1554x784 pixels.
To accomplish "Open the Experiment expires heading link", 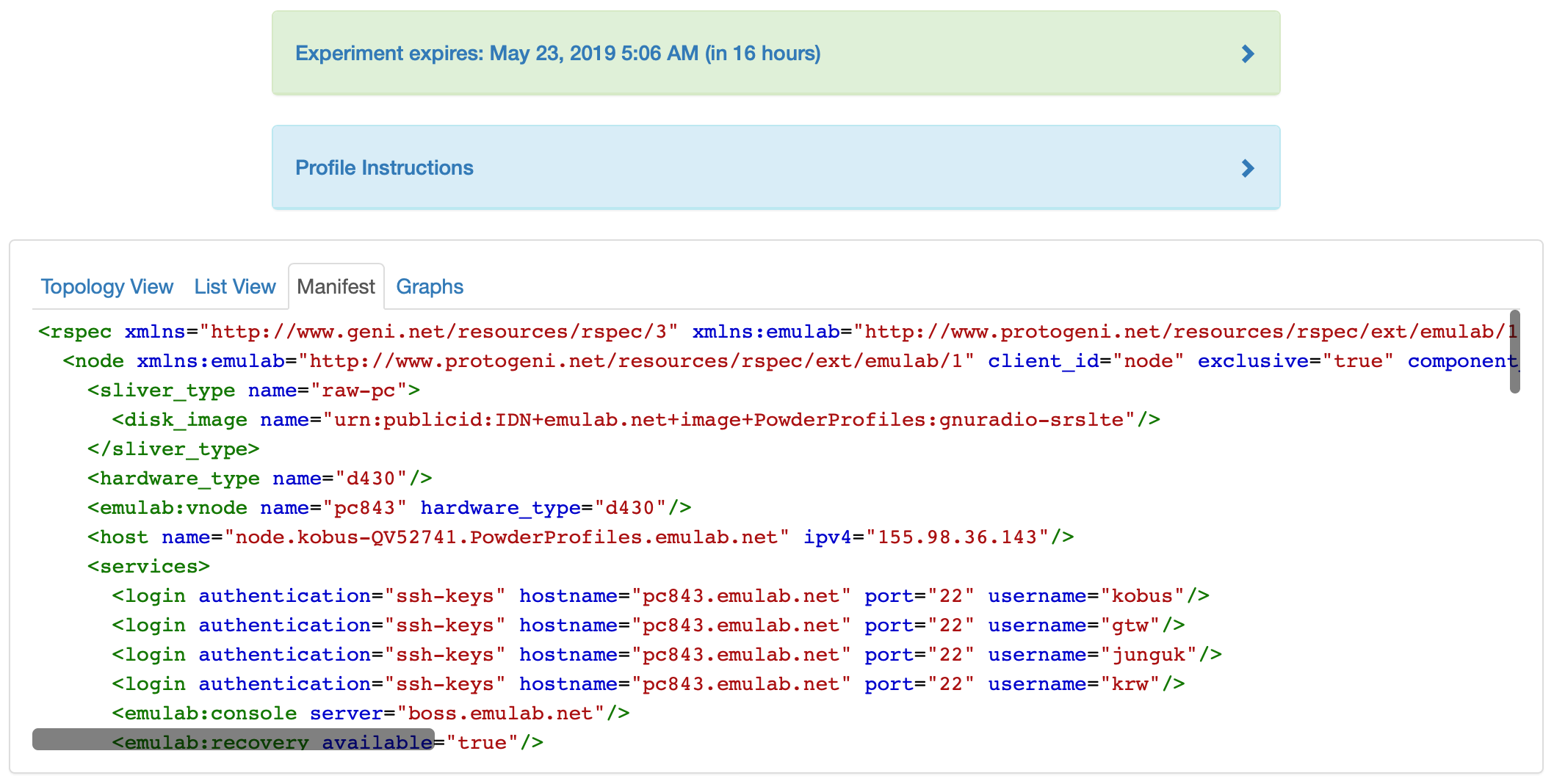I will coord(557,54).
